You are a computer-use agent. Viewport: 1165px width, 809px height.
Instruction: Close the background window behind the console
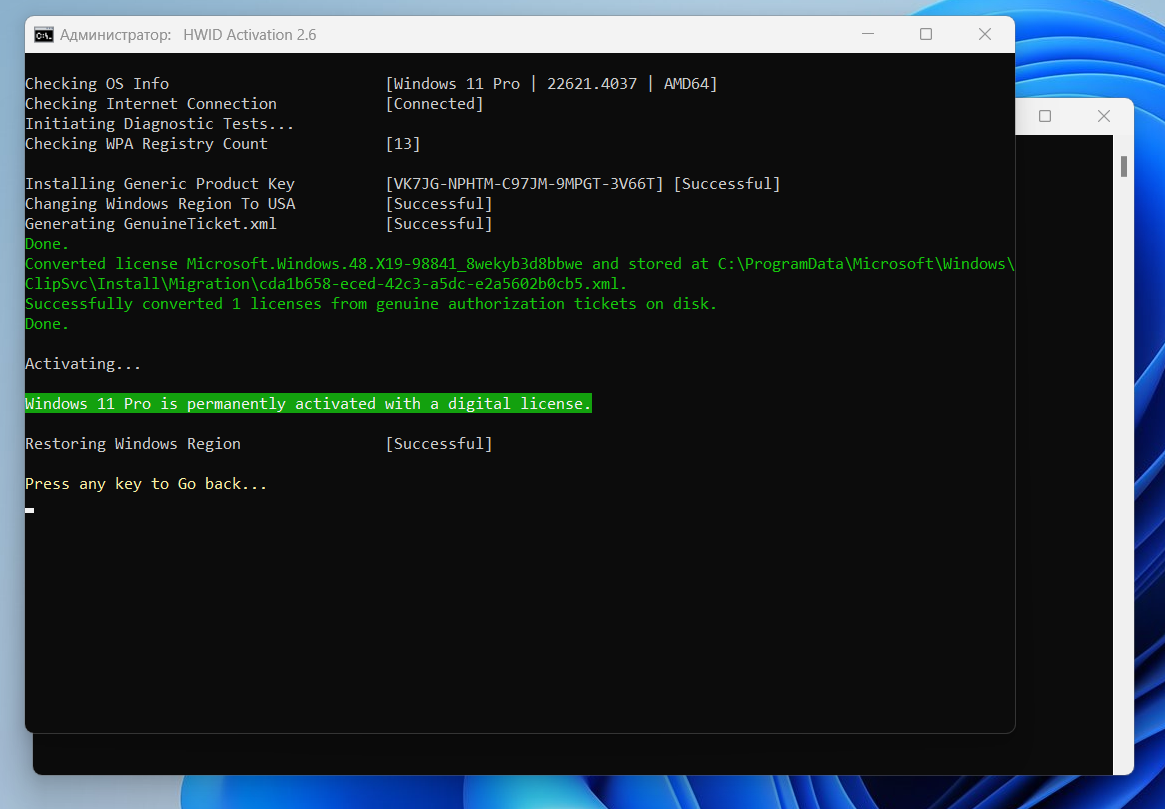click(x=1104, y=116)
